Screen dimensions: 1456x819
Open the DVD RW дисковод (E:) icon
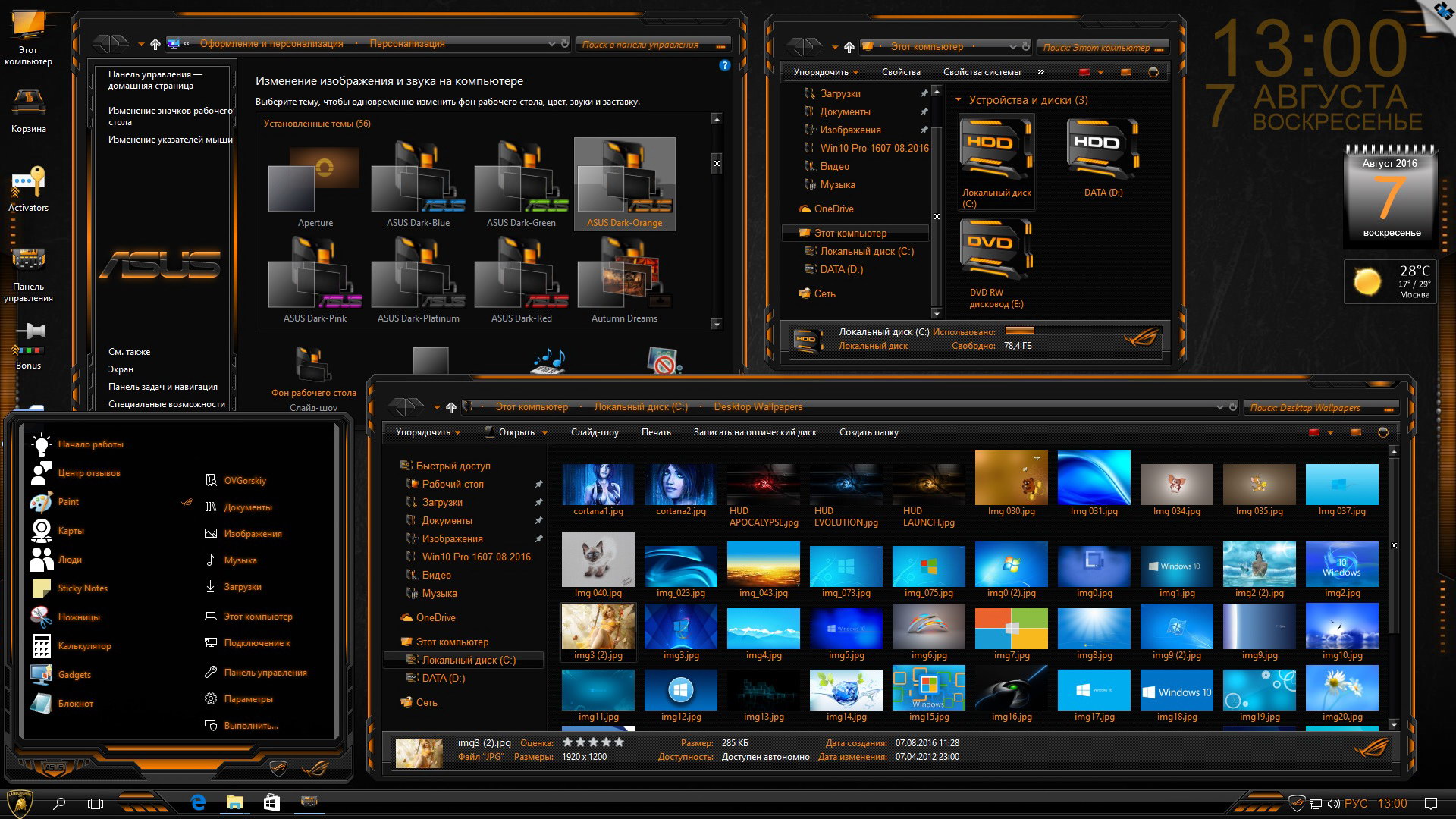pyautogui.click(x=996, y=264)
